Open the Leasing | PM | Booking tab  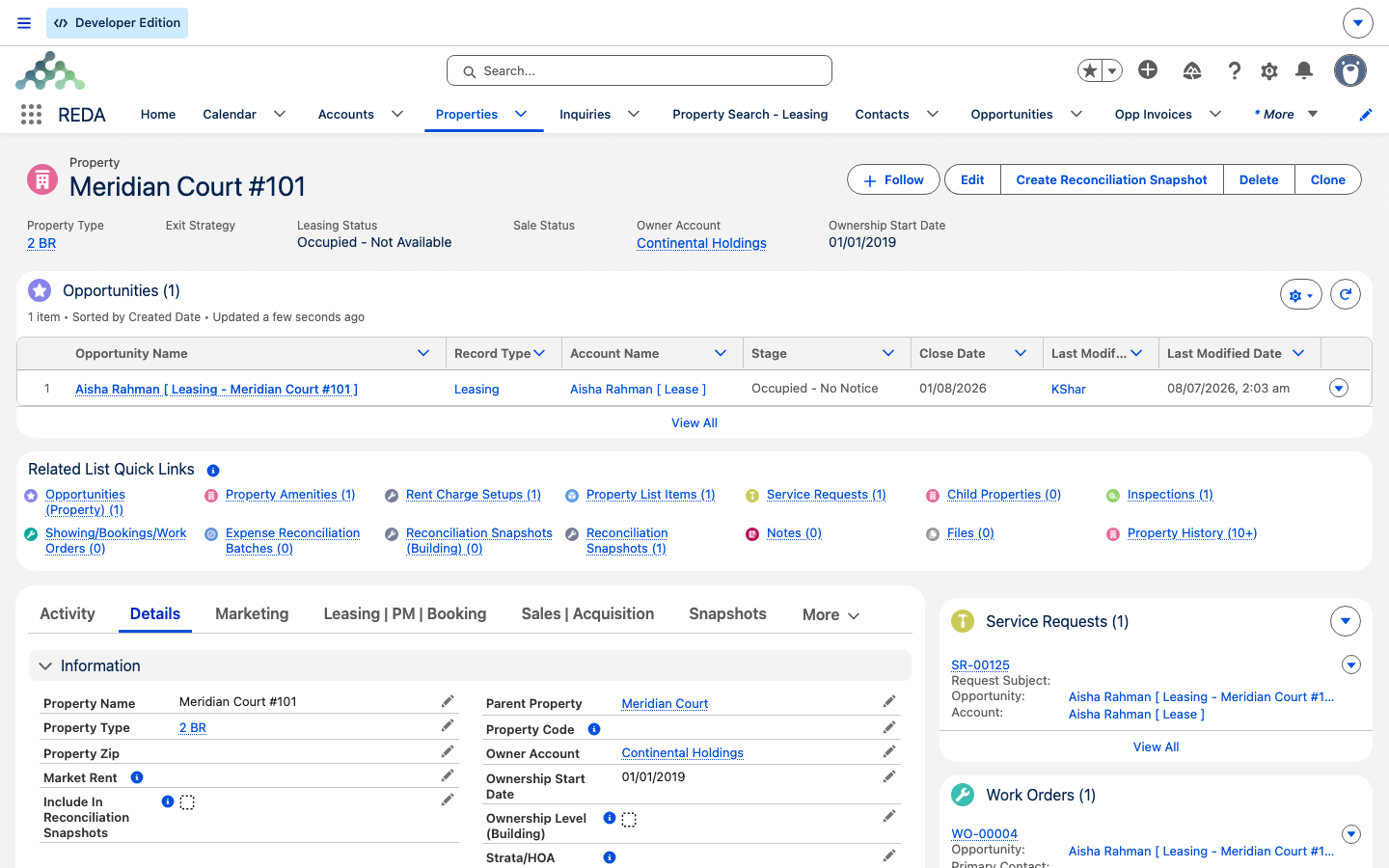click(405, 613)
